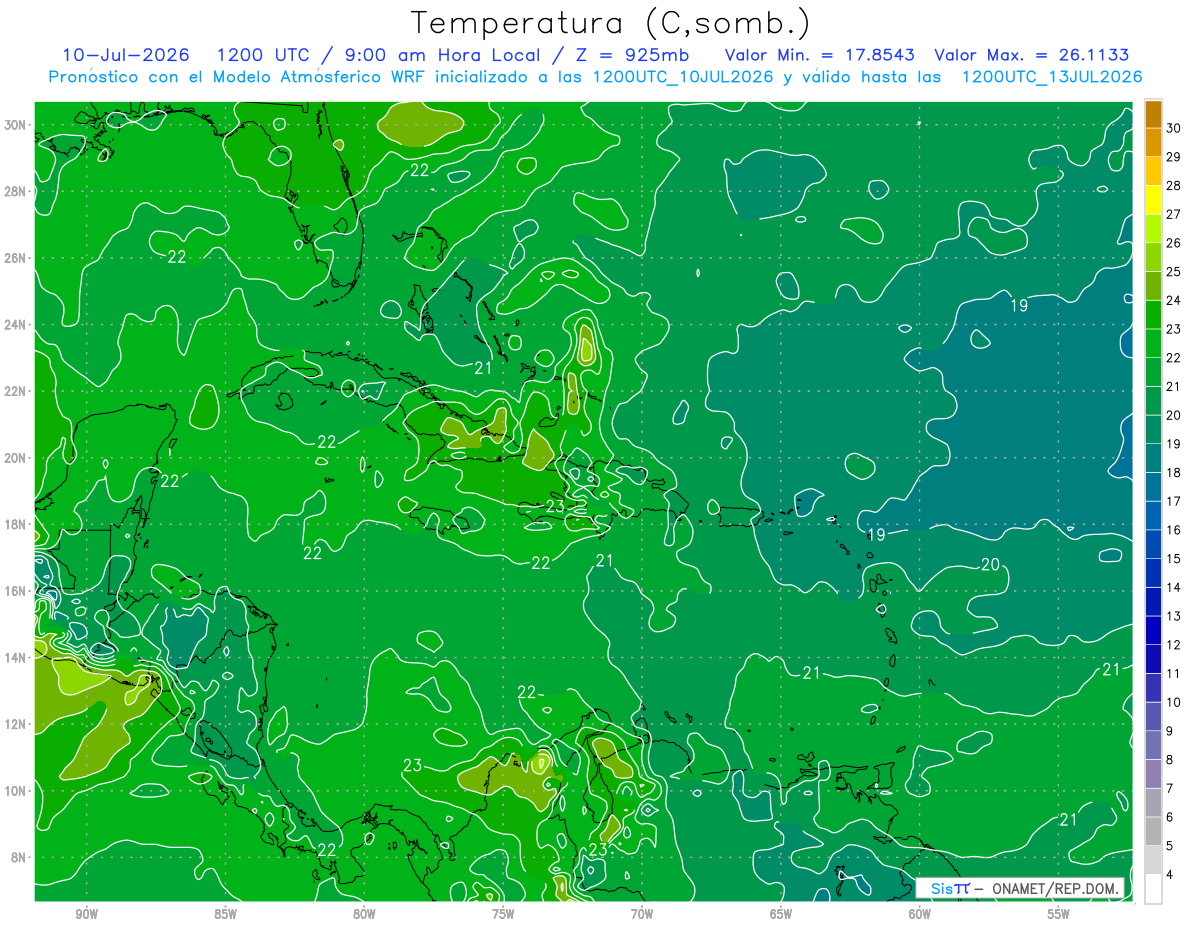Click the colorbar legend value '7'
The width and height of the screenshot is (1200, 927).
click(1170, 788)
